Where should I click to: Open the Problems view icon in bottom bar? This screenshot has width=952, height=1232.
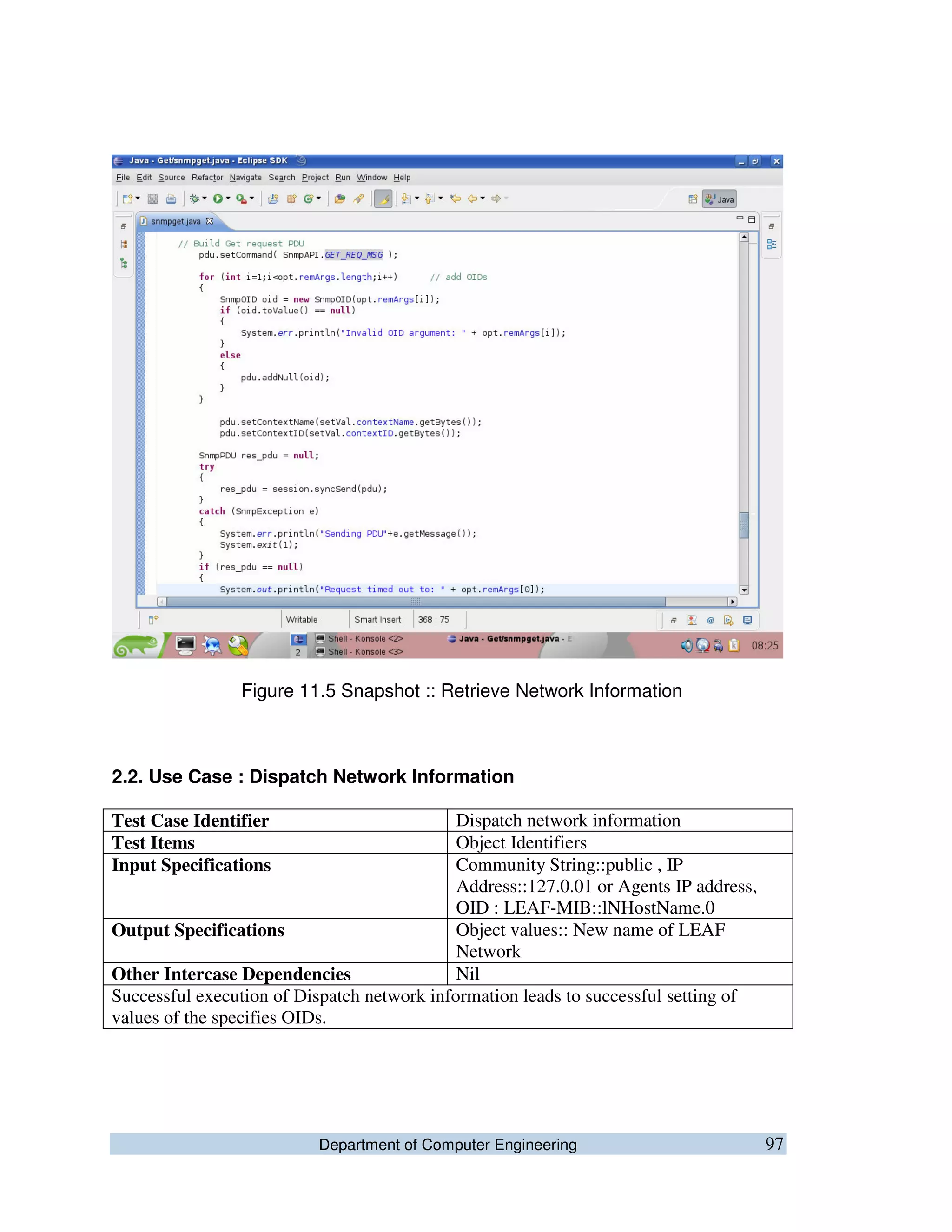pos(692,621)
